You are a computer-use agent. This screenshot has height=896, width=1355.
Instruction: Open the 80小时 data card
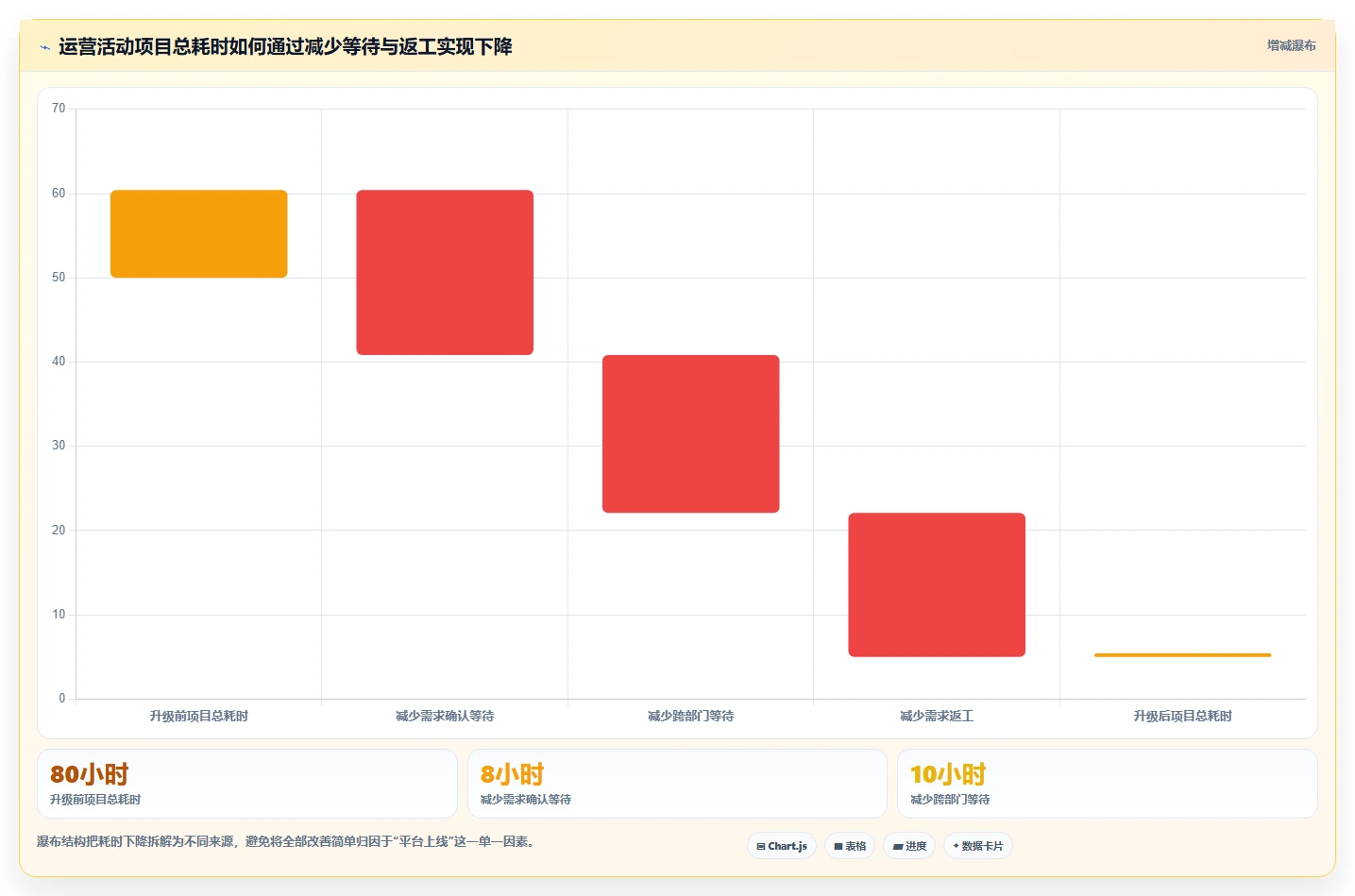pos(247,784)
